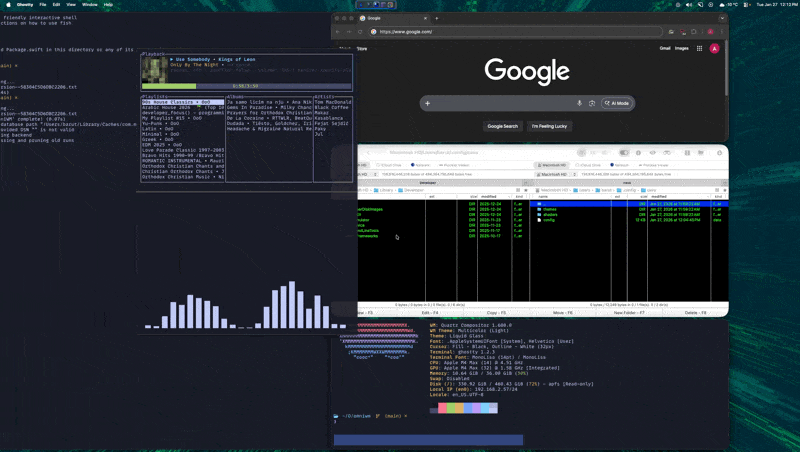
Task: Click the pink color block in fetch output
Action: point(442,408)
